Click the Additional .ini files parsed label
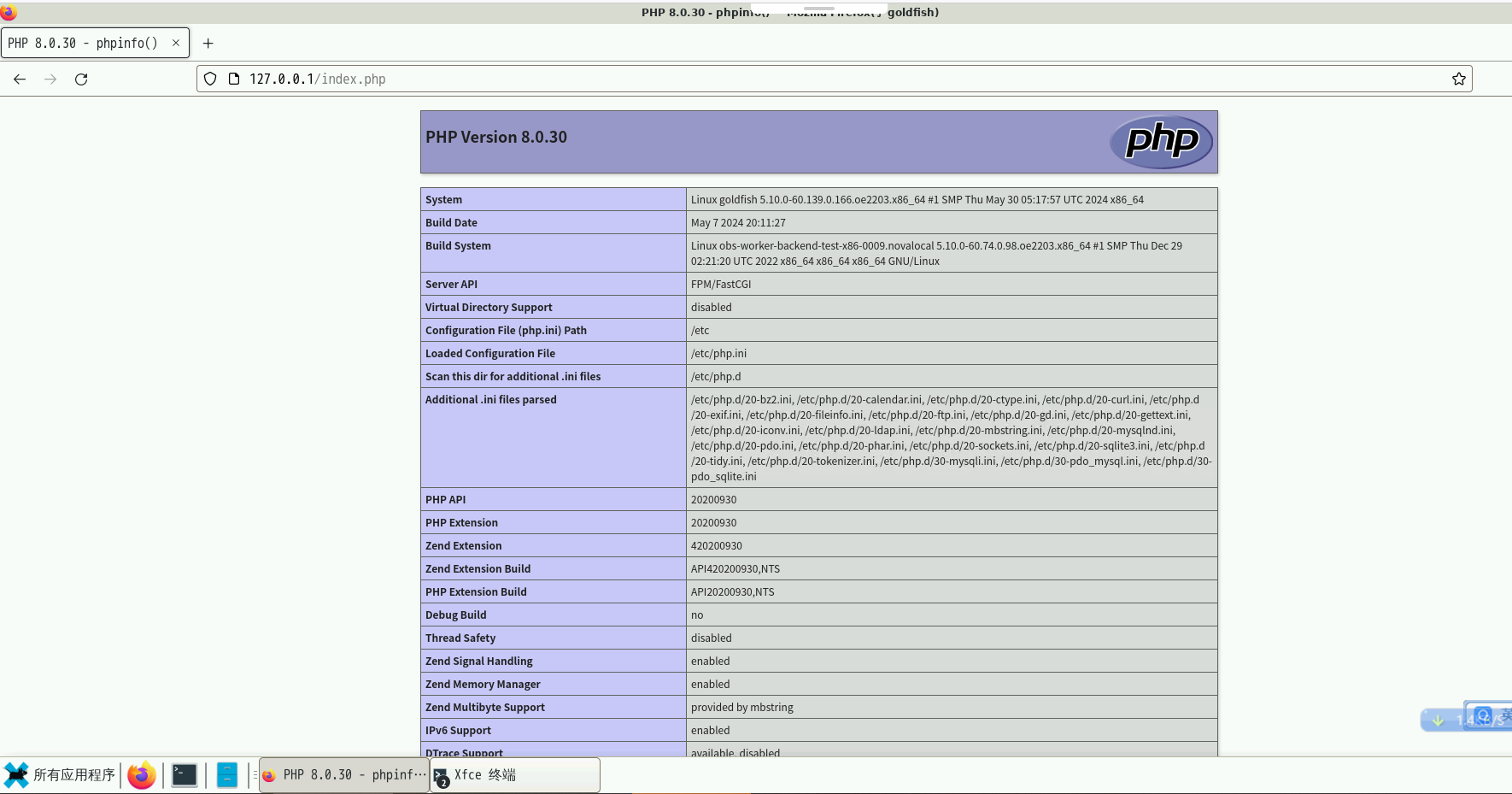This screenshot has width=1512, height=794. click(491, 400)
